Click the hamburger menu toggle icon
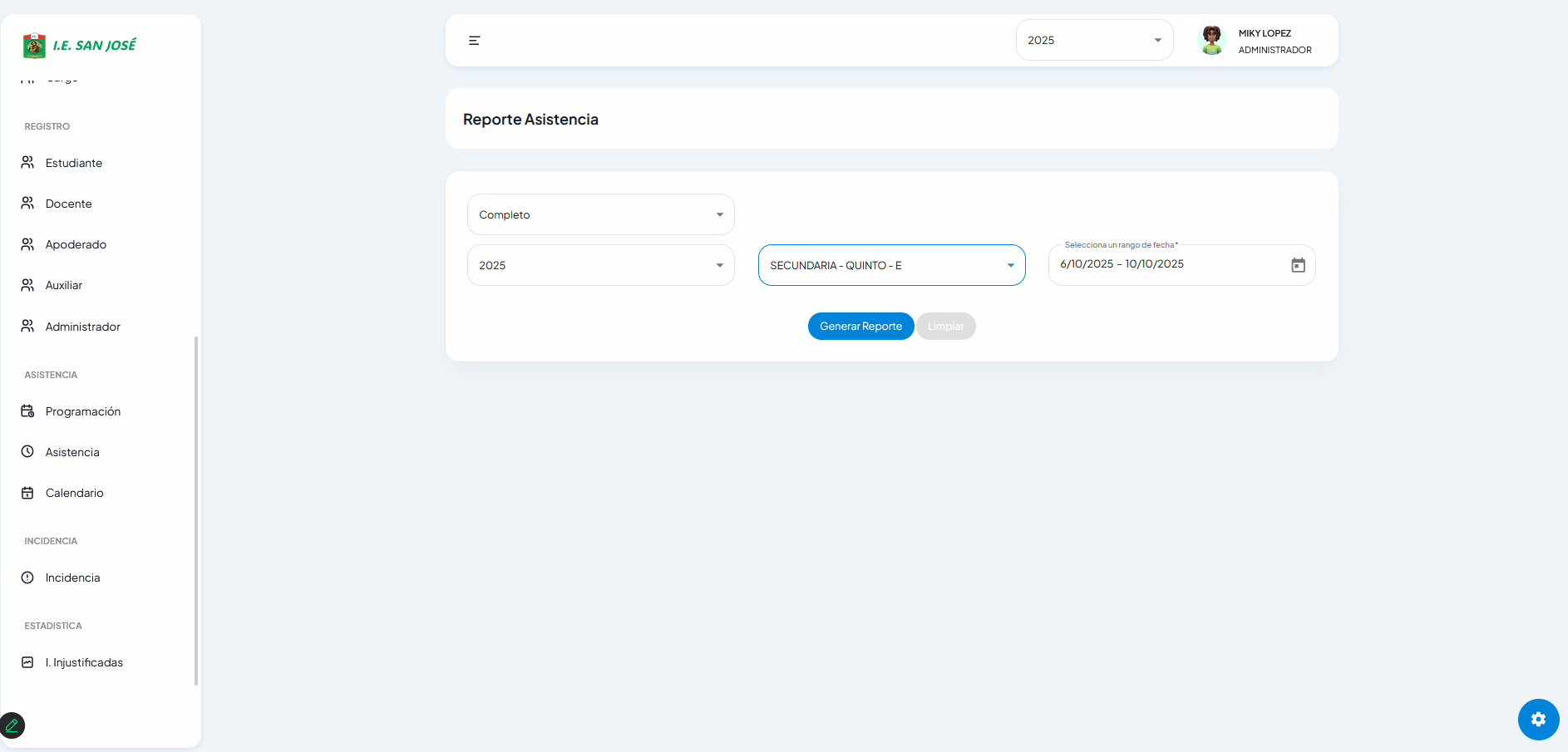The image size is (1568, 752). (x=474, y=41)
